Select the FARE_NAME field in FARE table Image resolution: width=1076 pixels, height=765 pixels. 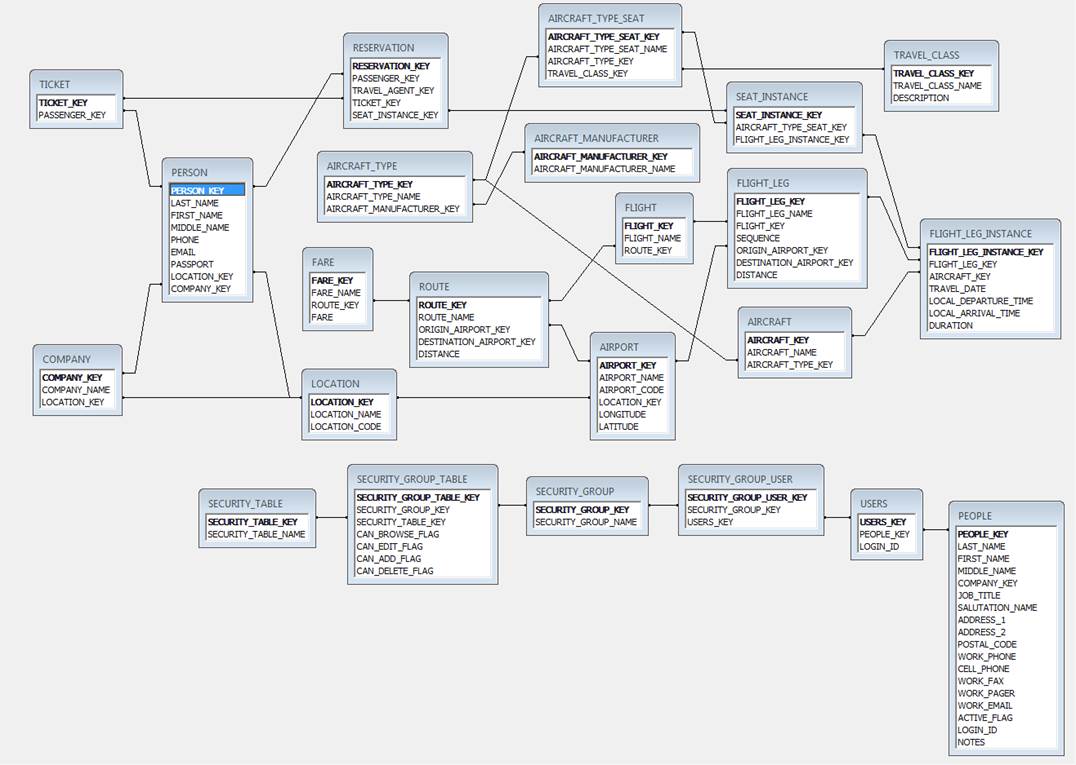click(x=336, y=293)
